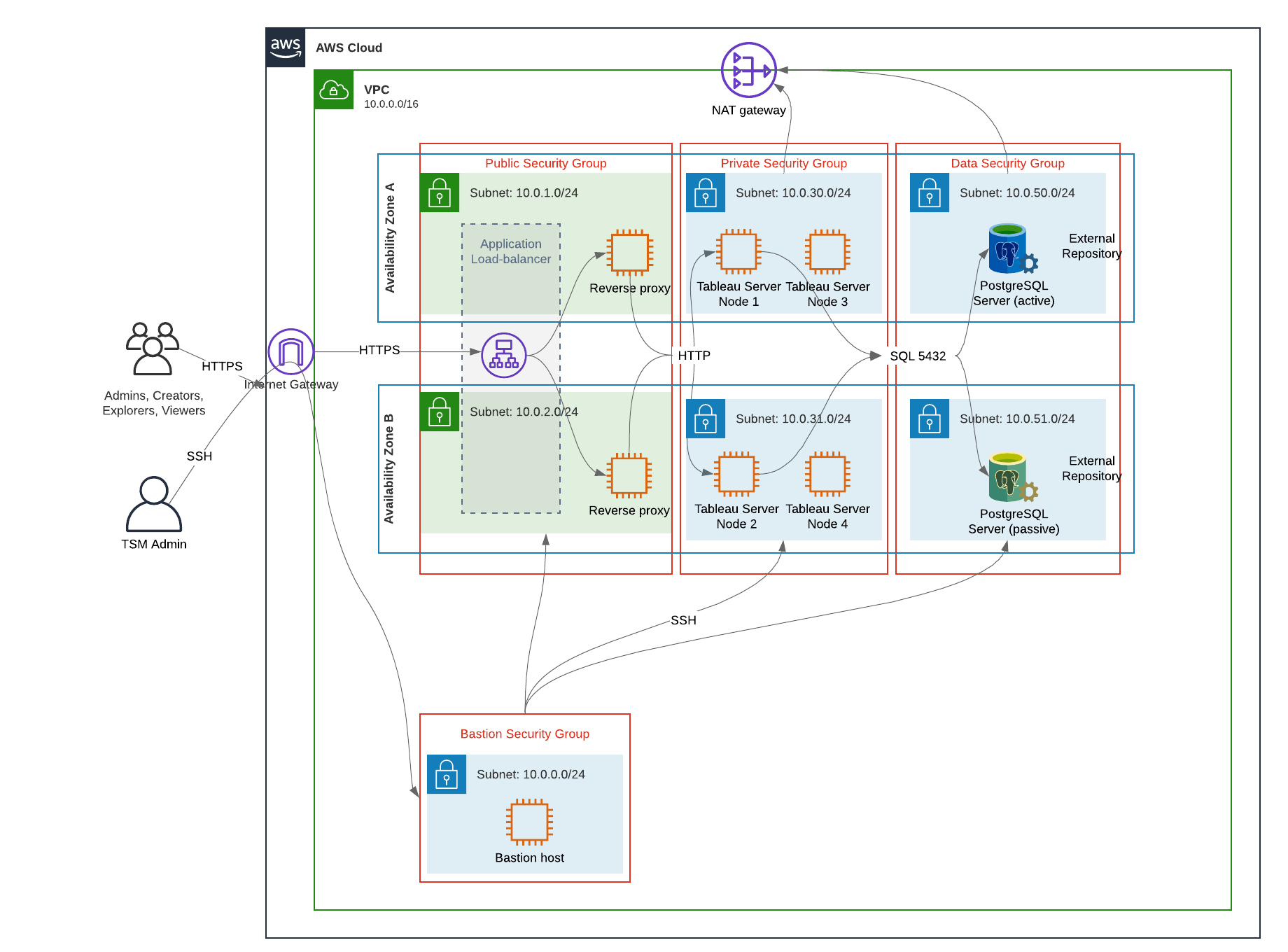Click the 'Availability Zone A' vertical label

click(x=390, y=238)
